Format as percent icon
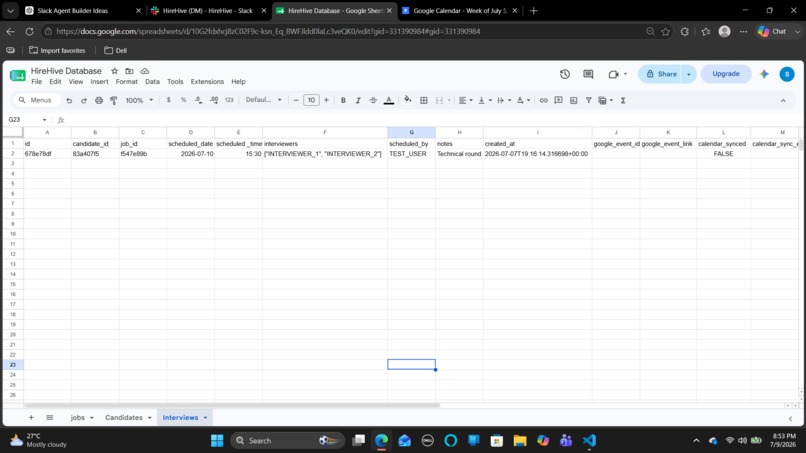The width and height of the screenshot is (806, 453). (x=184, y=100)
